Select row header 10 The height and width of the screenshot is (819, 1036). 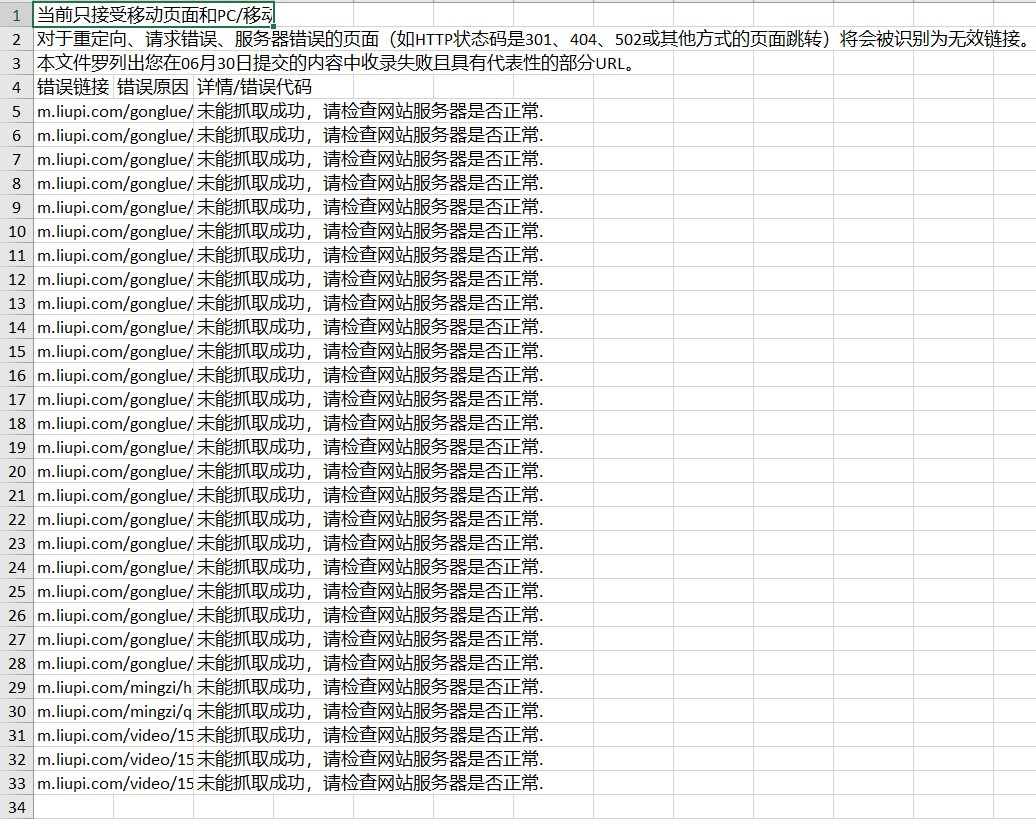point(17,231)
